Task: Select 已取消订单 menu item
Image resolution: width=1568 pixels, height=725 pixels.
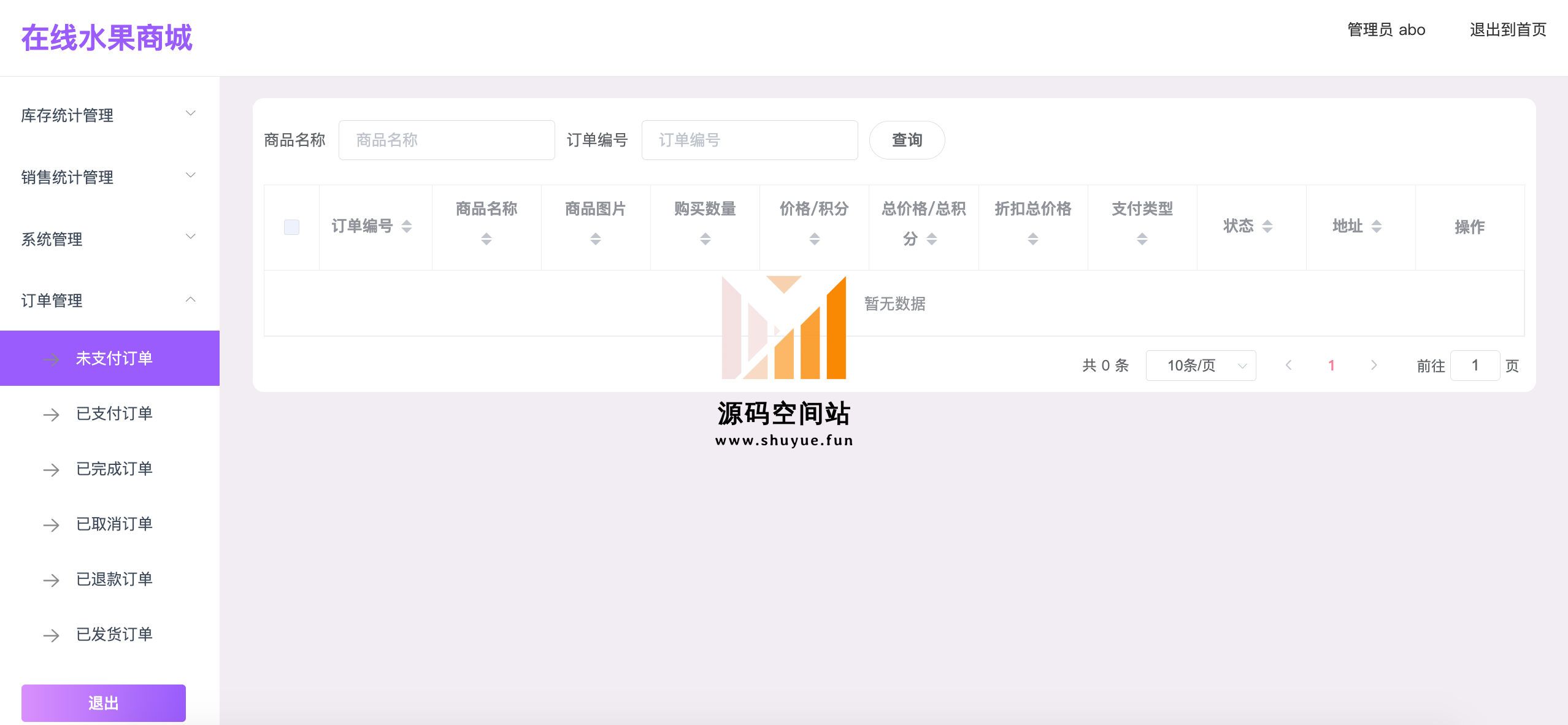Action: (x=110, y=524)
